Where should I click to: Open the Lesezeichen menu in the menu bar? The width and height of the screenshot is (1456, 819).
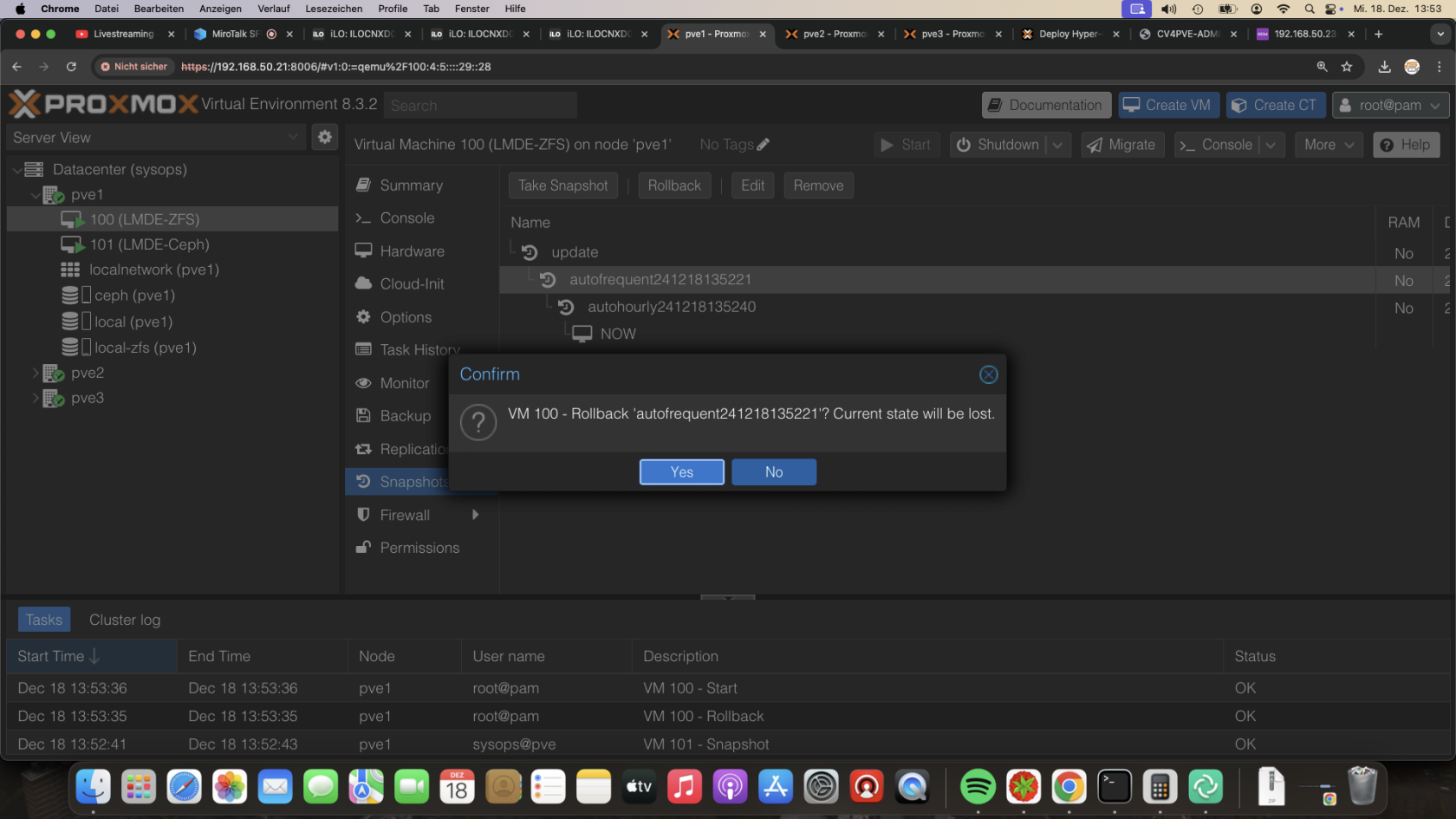(334, 9)
